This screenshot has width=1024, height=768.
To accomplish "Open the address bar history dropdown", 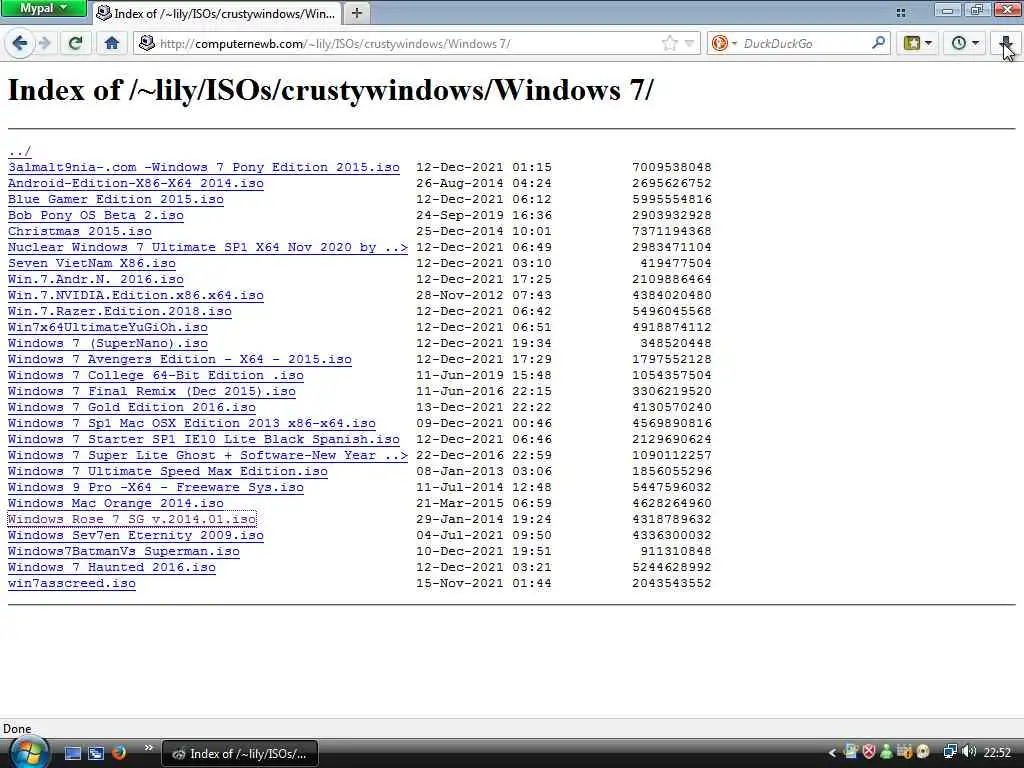I will (x=689, y=44).
